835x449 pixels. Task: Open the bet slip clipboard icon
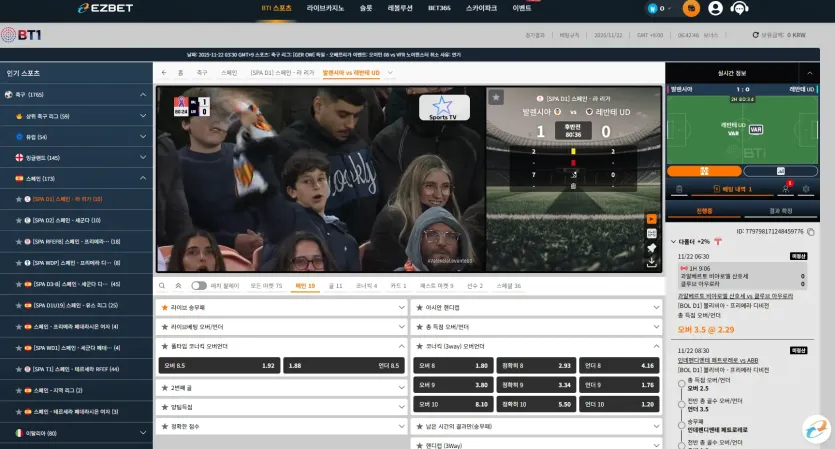click(x=679, y=189)
